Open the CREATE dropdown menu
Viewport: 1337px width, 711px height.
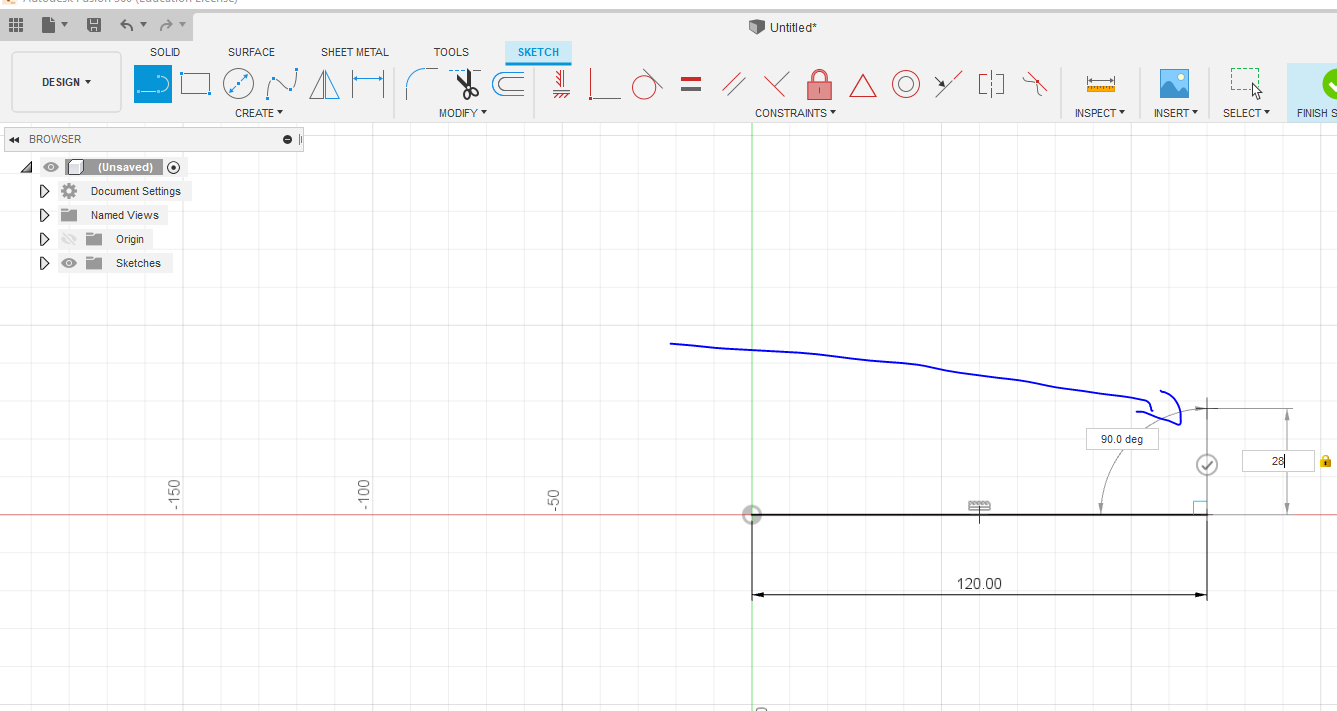coord(259,113)
